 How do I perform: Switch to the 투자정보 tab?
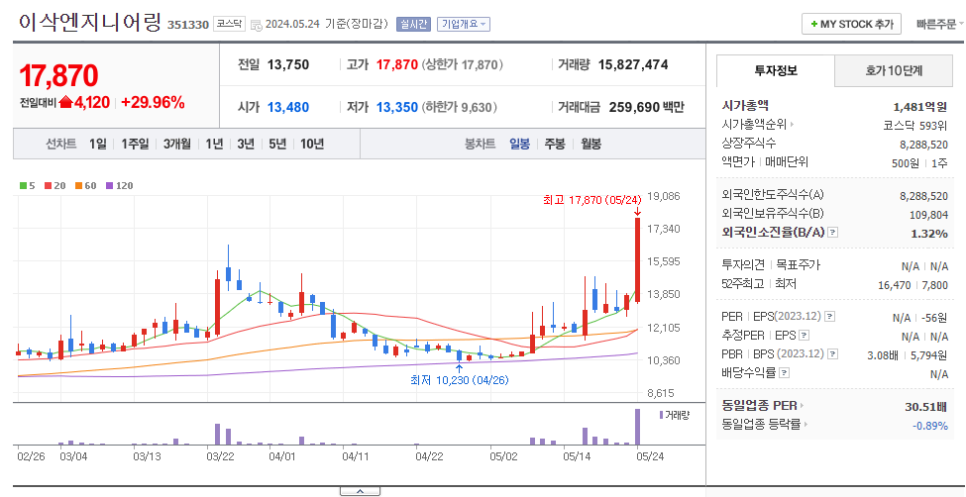pyautogui.click(x=776, y=71)
